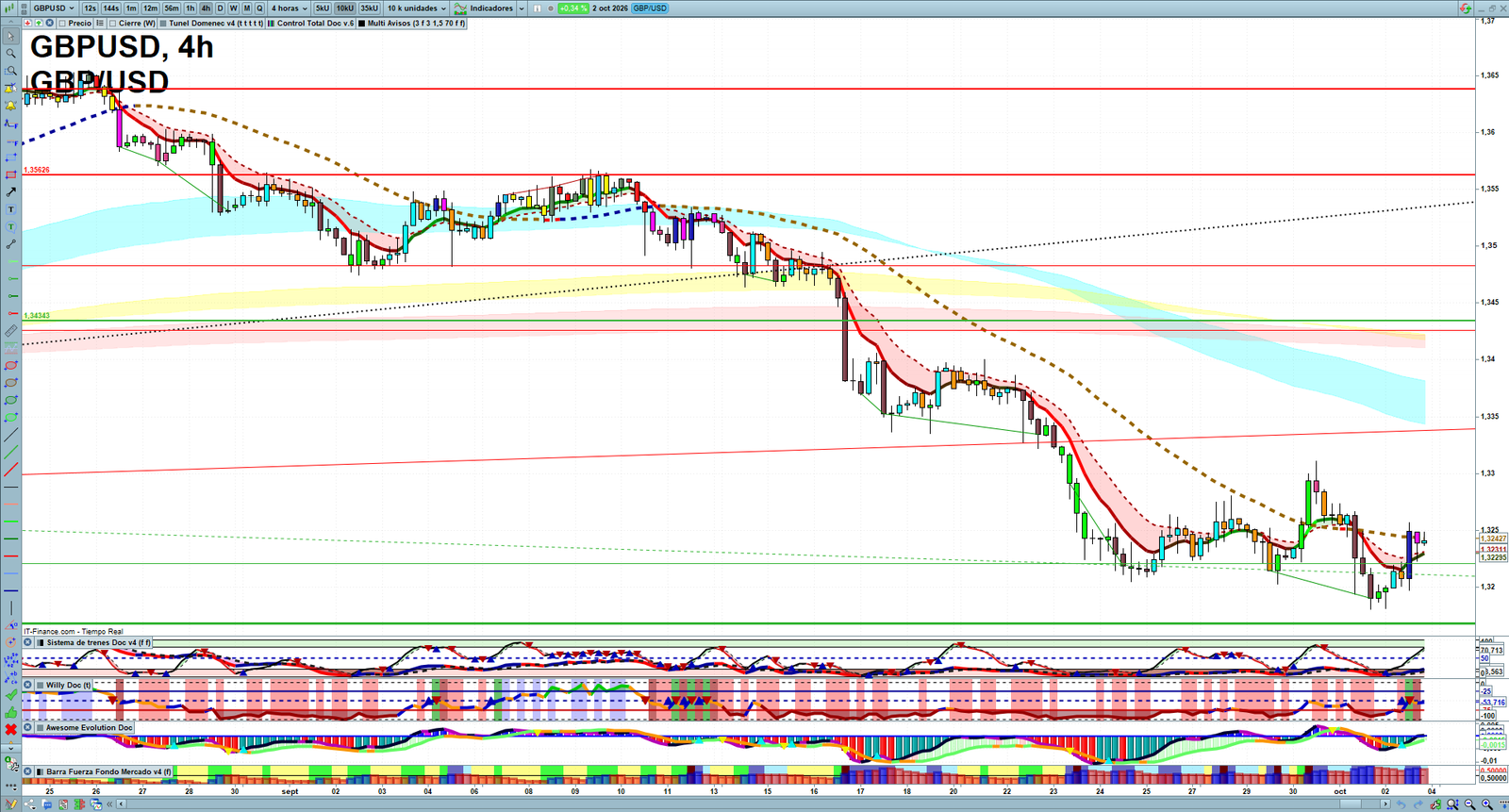Click the Sistema de trenes color swatch

coord(41,643)
